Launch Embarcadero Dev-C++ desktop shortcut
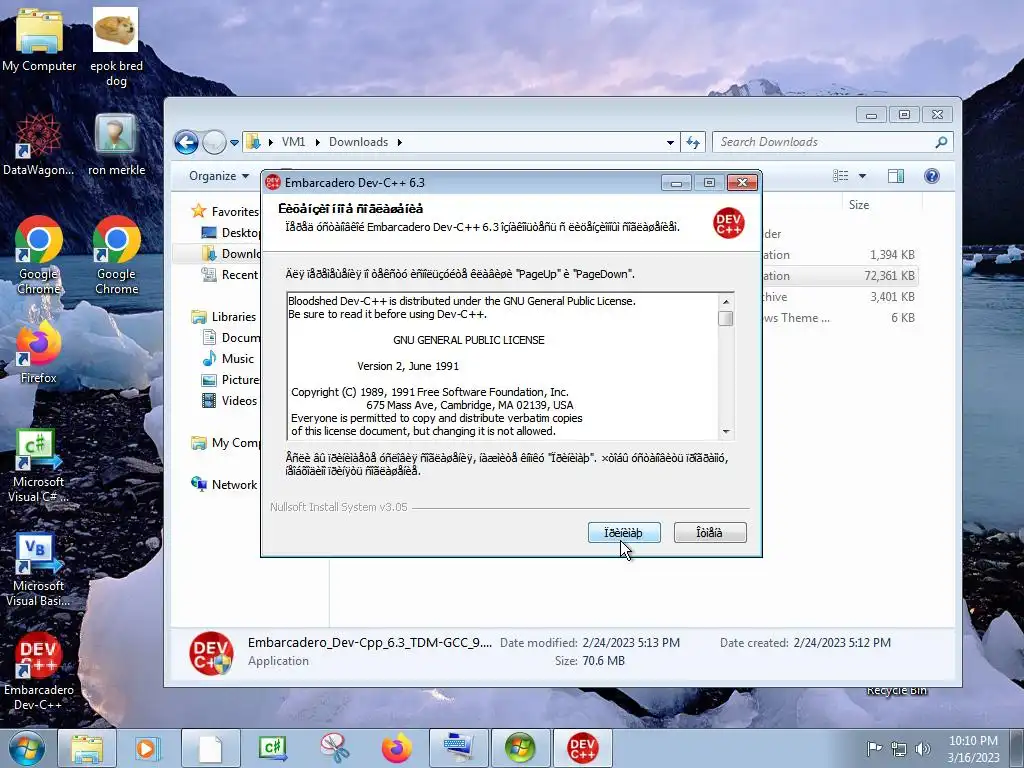The image size is (1024, 768). click(x=39, y=673)
